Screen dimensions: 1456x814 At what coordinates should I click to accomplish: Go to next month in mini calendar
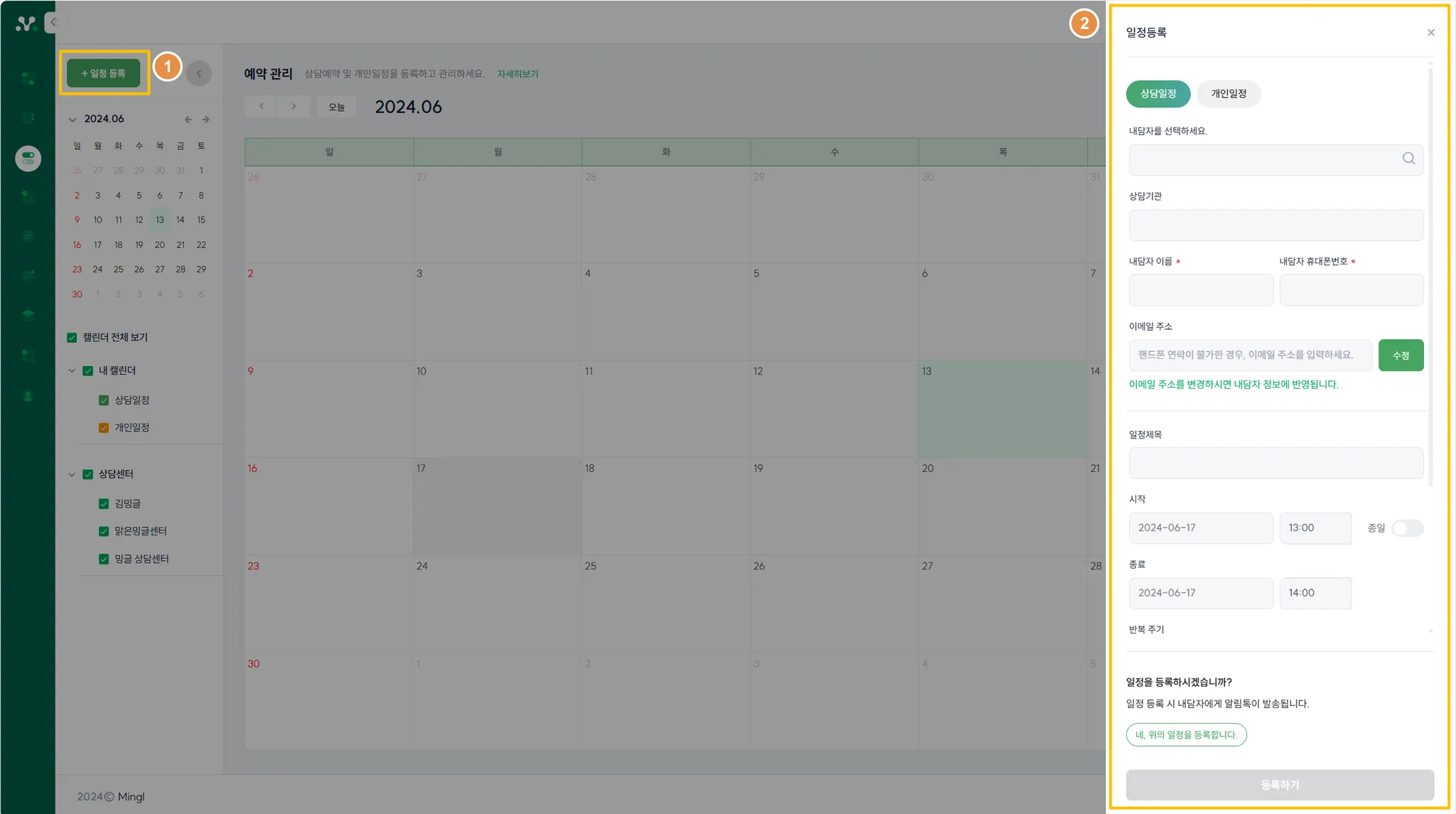pos(205,119)
